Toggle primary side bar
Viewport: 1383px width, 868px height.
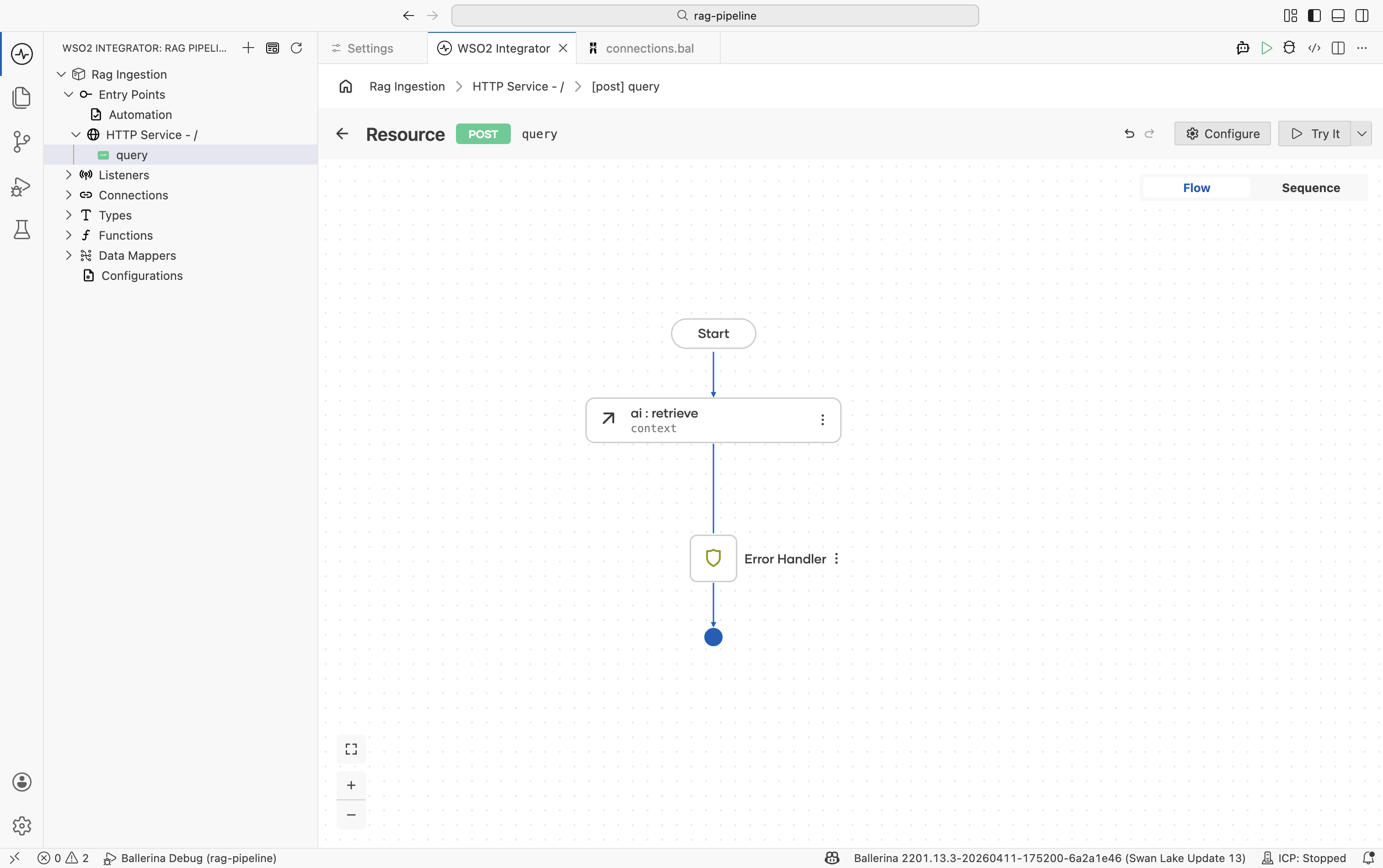(x=1314, y=16)
